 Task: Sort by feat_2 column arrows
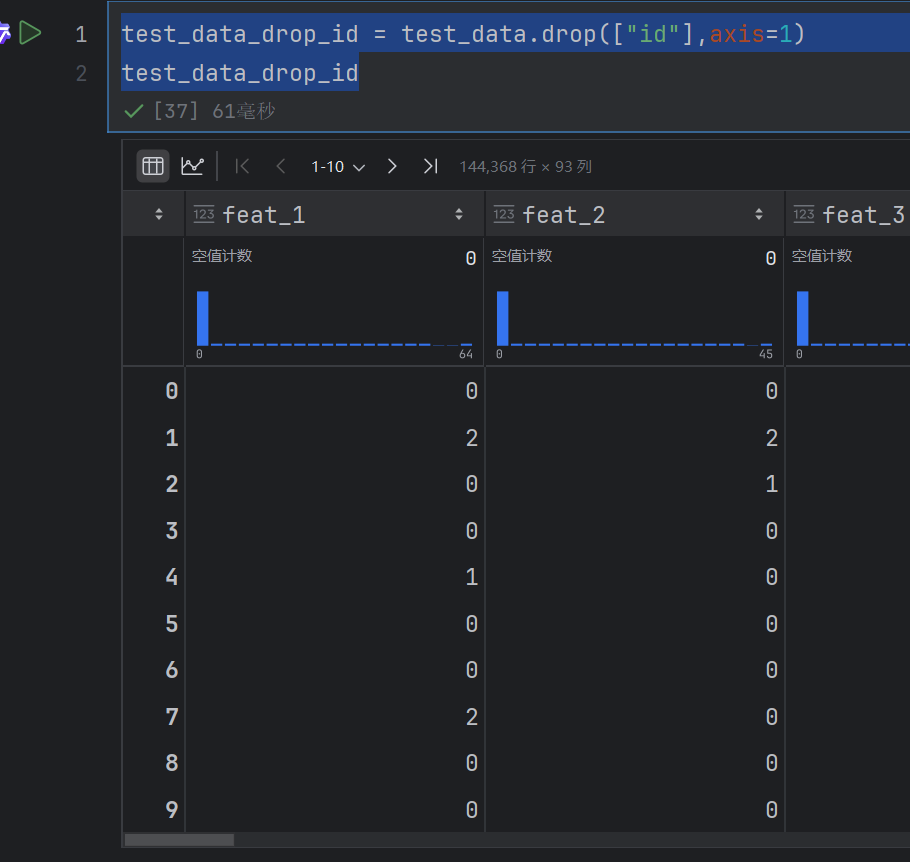759,214
